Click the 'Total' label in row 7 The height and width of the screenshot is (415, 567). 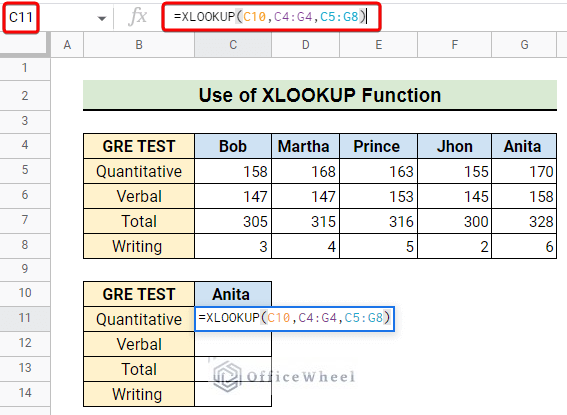coord(139,221)
